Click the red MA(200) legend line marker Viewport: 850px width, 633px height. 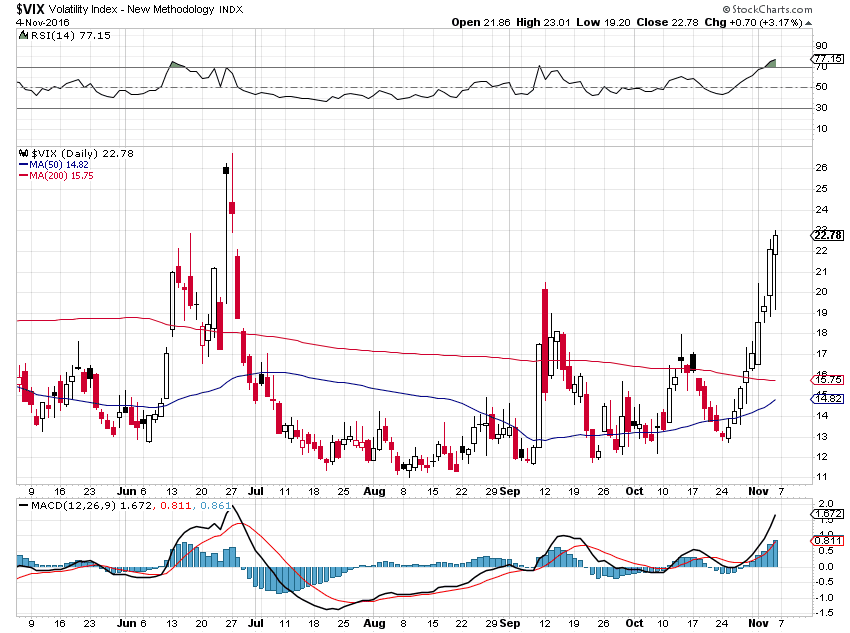pyautogui.click(x=23, y=176)
